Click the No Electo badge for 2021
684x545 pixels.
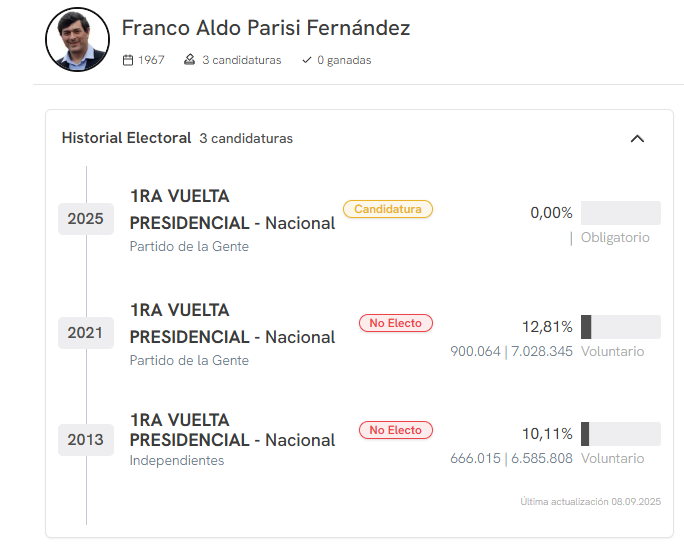[396, 323]
